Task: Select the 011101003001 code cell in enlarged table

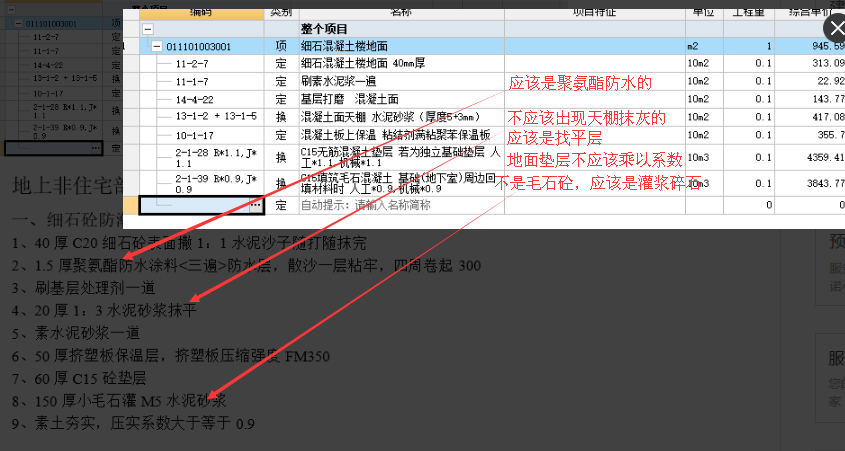Action: [202, 47]
